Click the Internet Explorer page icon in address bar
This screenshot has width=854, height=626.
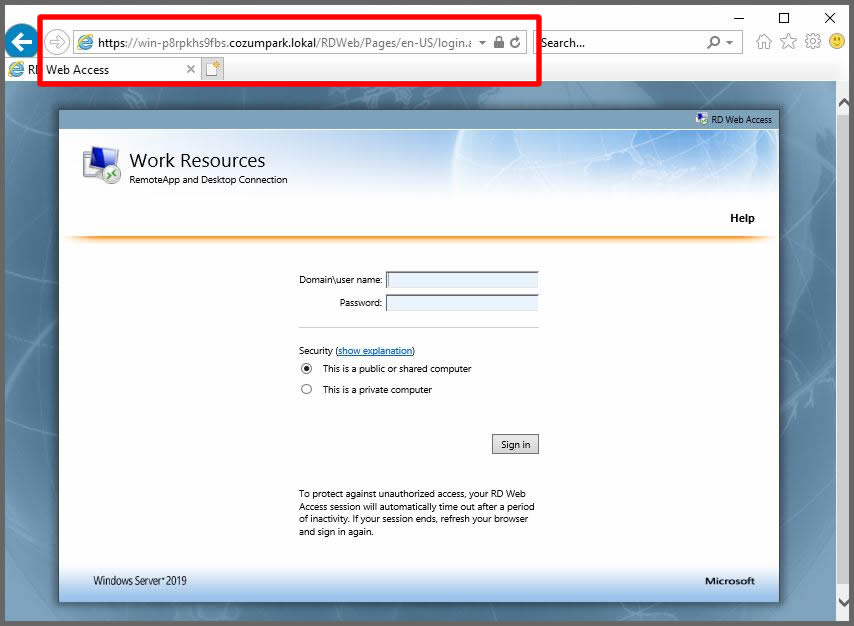tap(85, 42)
